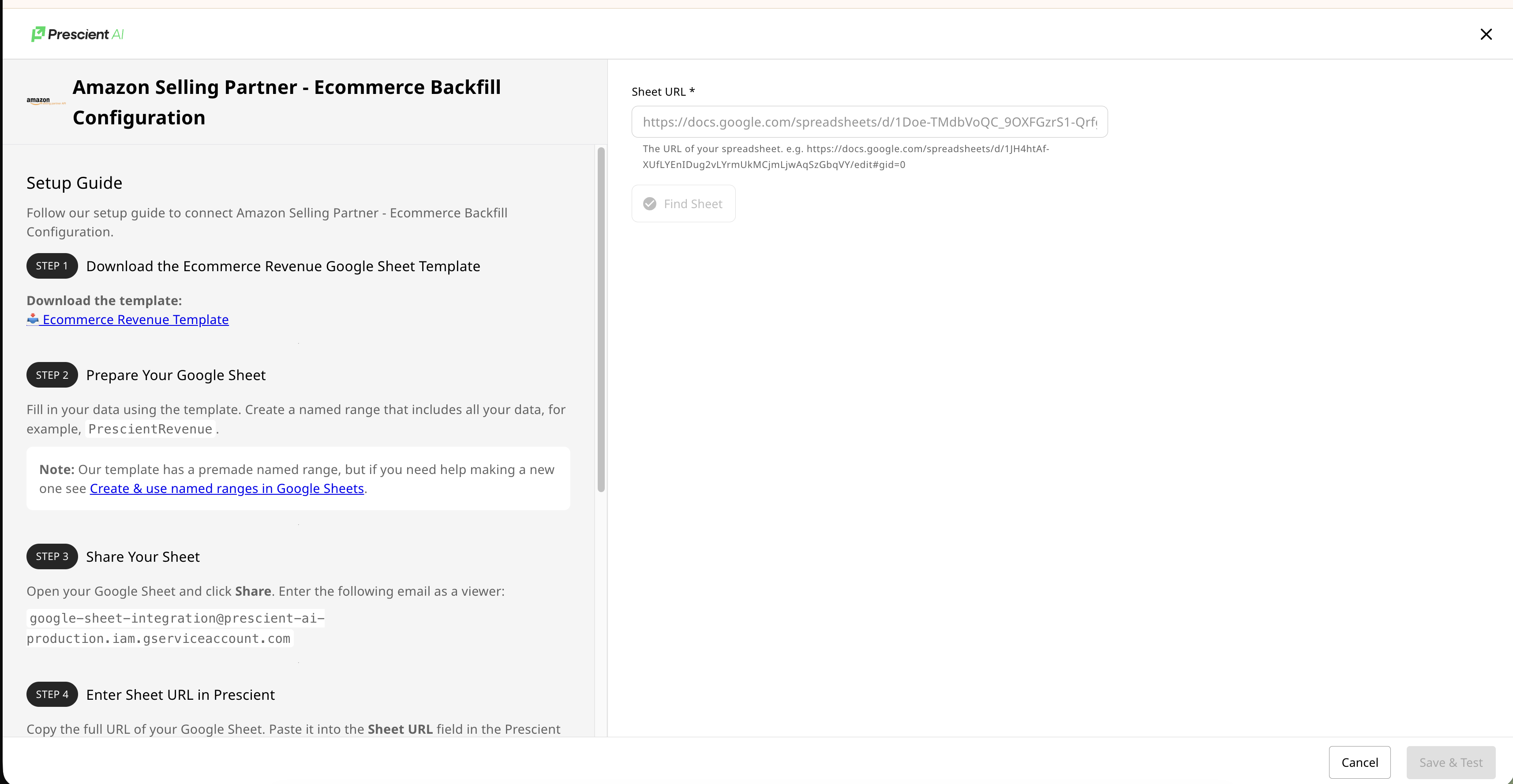Click the 'Share Your Sheet' step title

(x=143, y=557)
